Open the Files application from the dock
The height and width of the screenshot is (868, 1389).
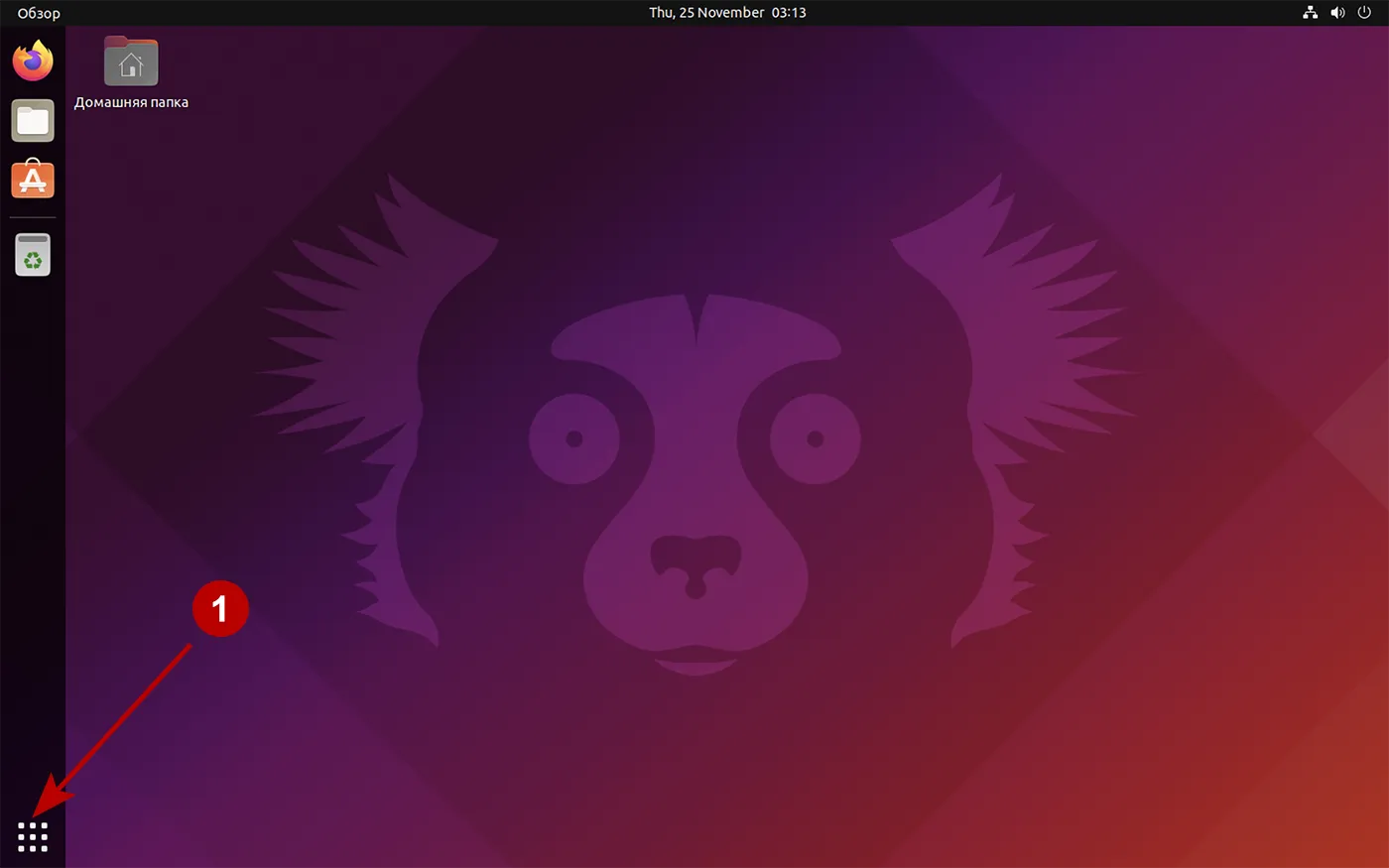[x=33, y=120]
